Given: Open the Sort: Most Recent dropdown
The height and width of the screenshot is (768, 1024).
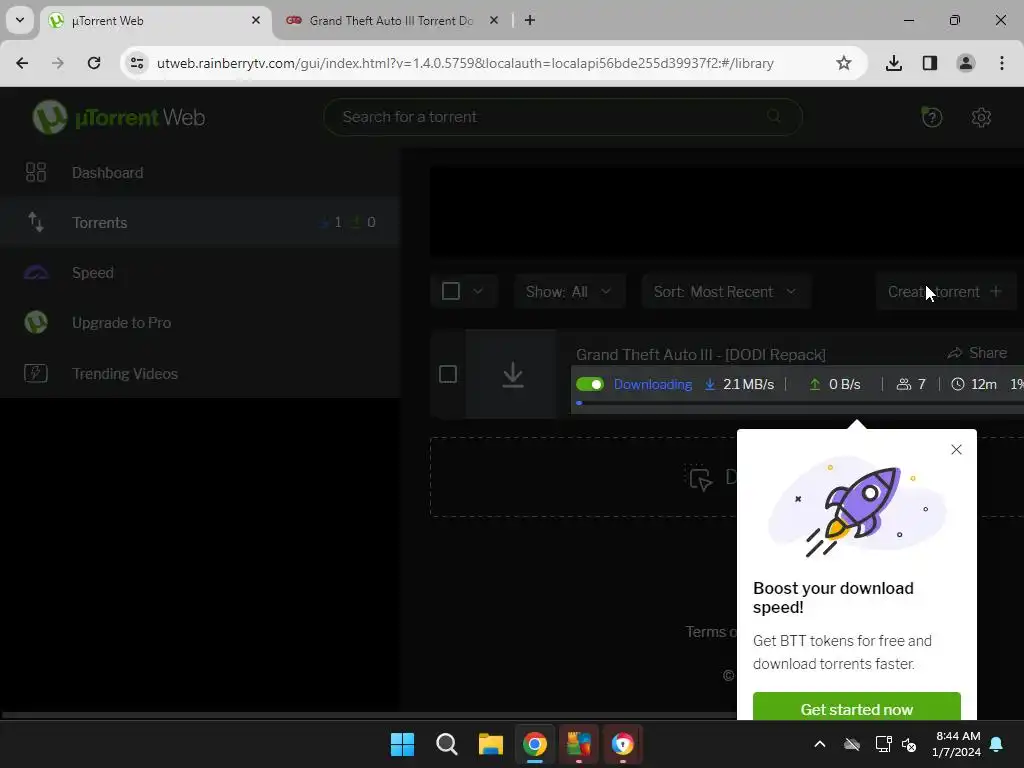Looking at the screenshot, I should coord(726,292).
